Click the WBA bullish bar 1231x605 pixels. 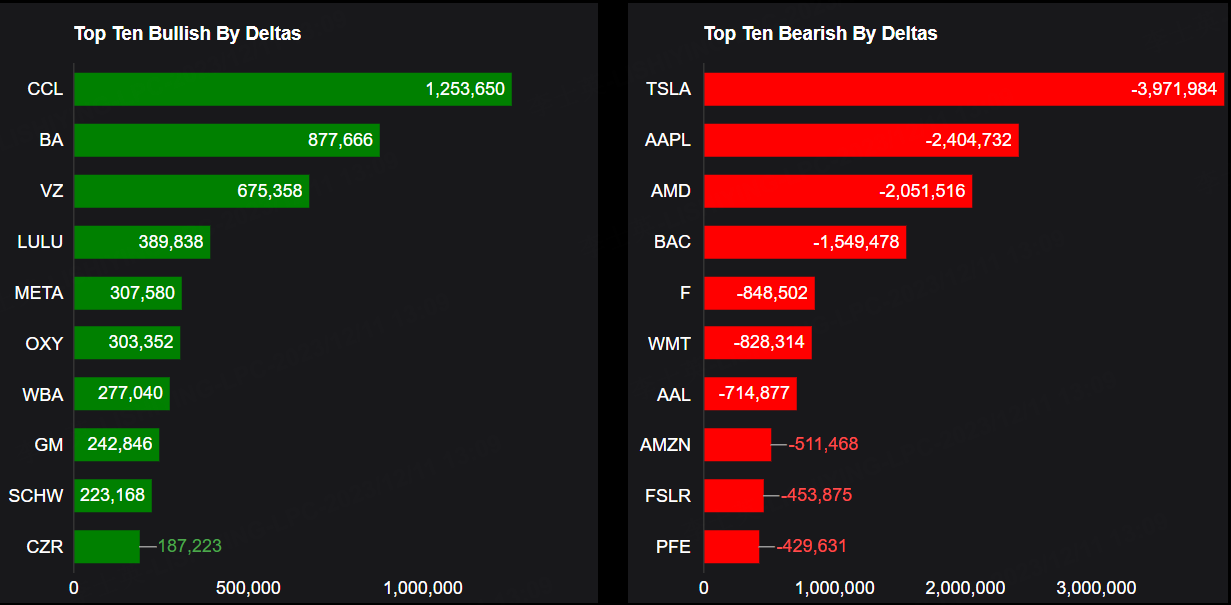click(x=121, y=394)
